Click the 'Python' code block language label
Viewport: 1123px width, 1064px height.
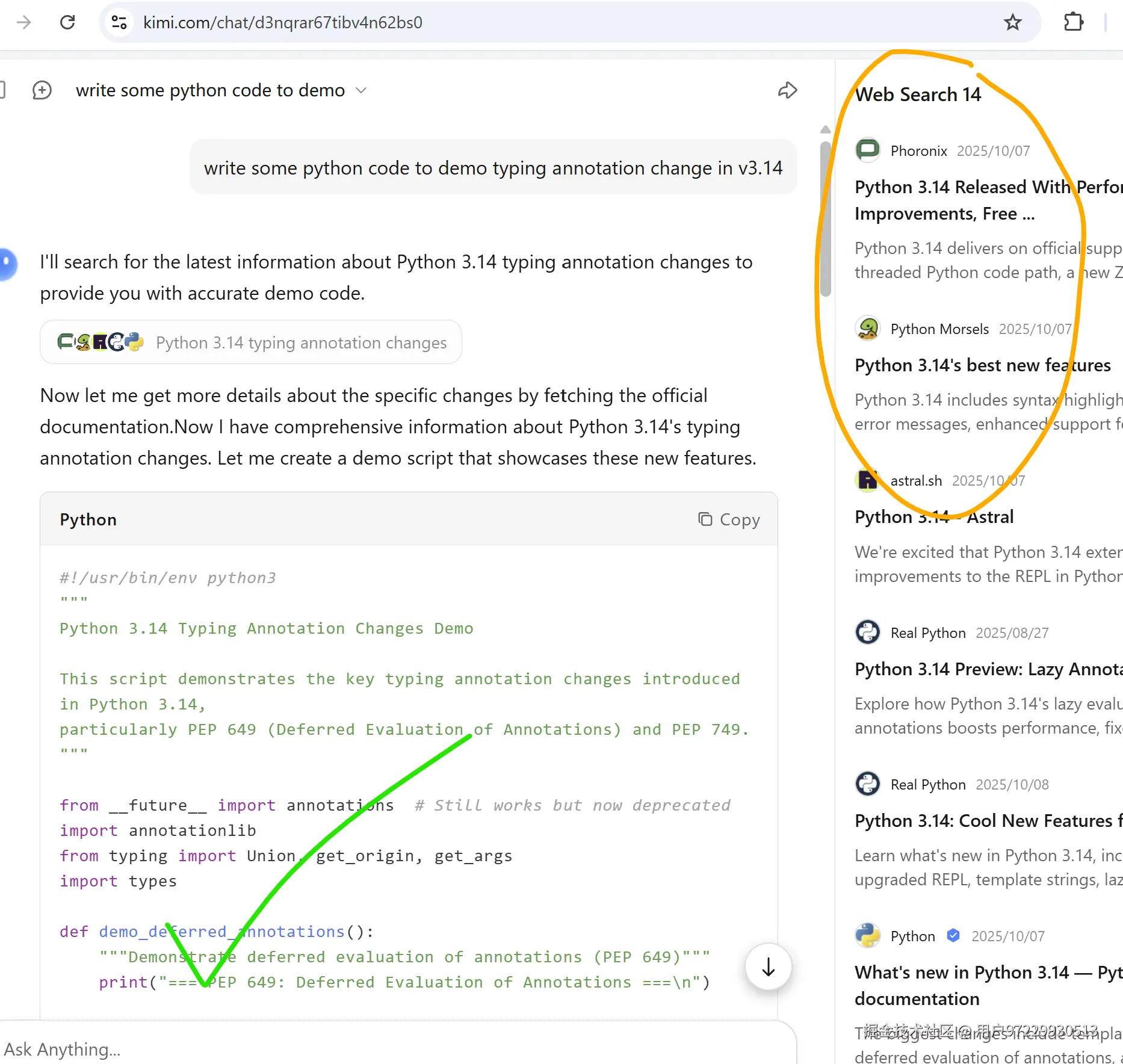click(x=88, y=519)
